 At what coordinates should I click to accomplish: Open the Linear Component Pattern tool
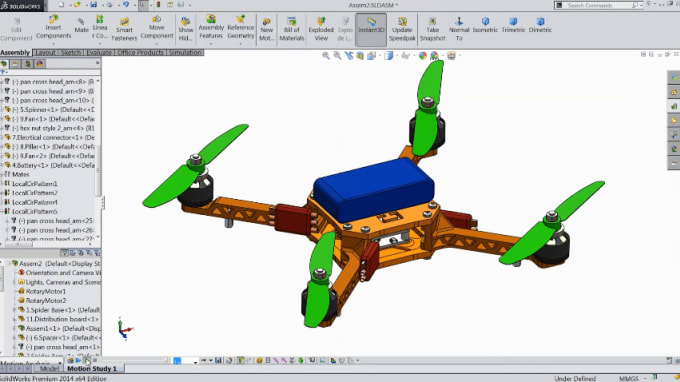pos(100,26)
